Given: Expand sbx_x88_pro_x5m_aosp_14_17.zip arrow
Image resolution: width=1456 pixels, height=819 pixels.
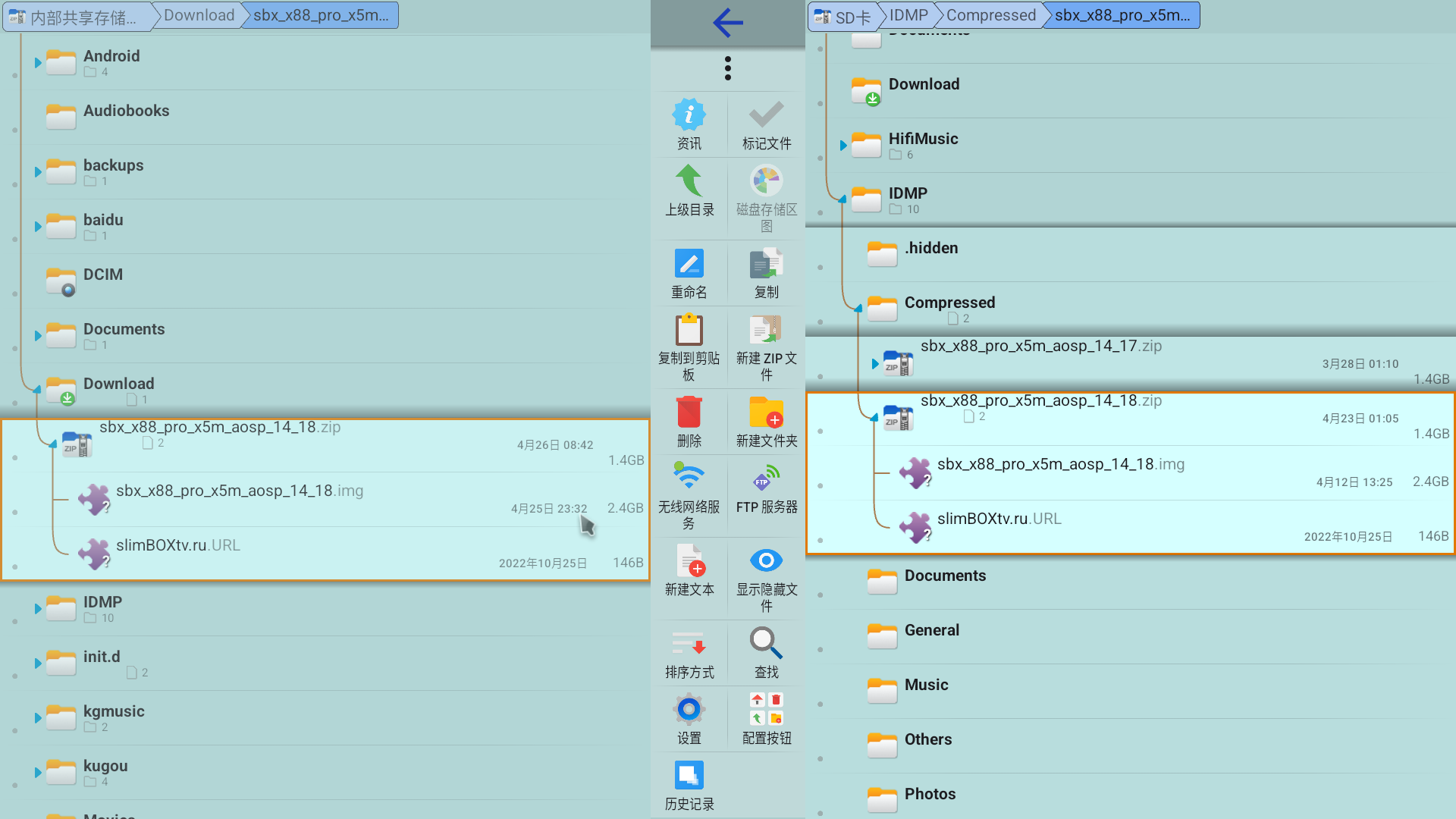Looking at the screenshot, I should click(x=875, y=364).
